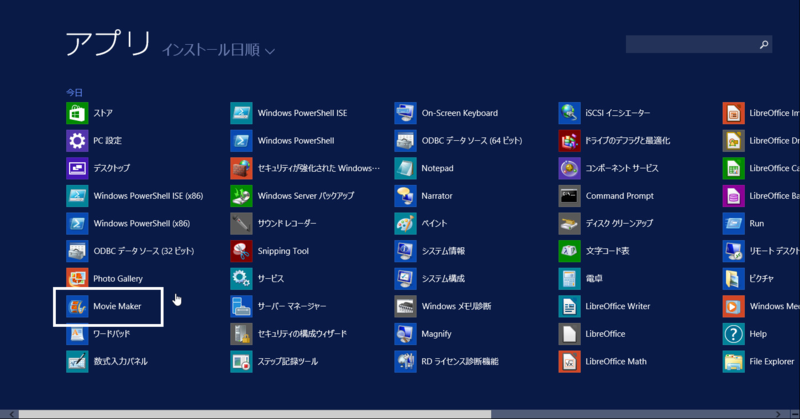This screenshot has width=800, height=419.
Task: Launch LibreOffice Math icon
Action: tap(569, 361)
